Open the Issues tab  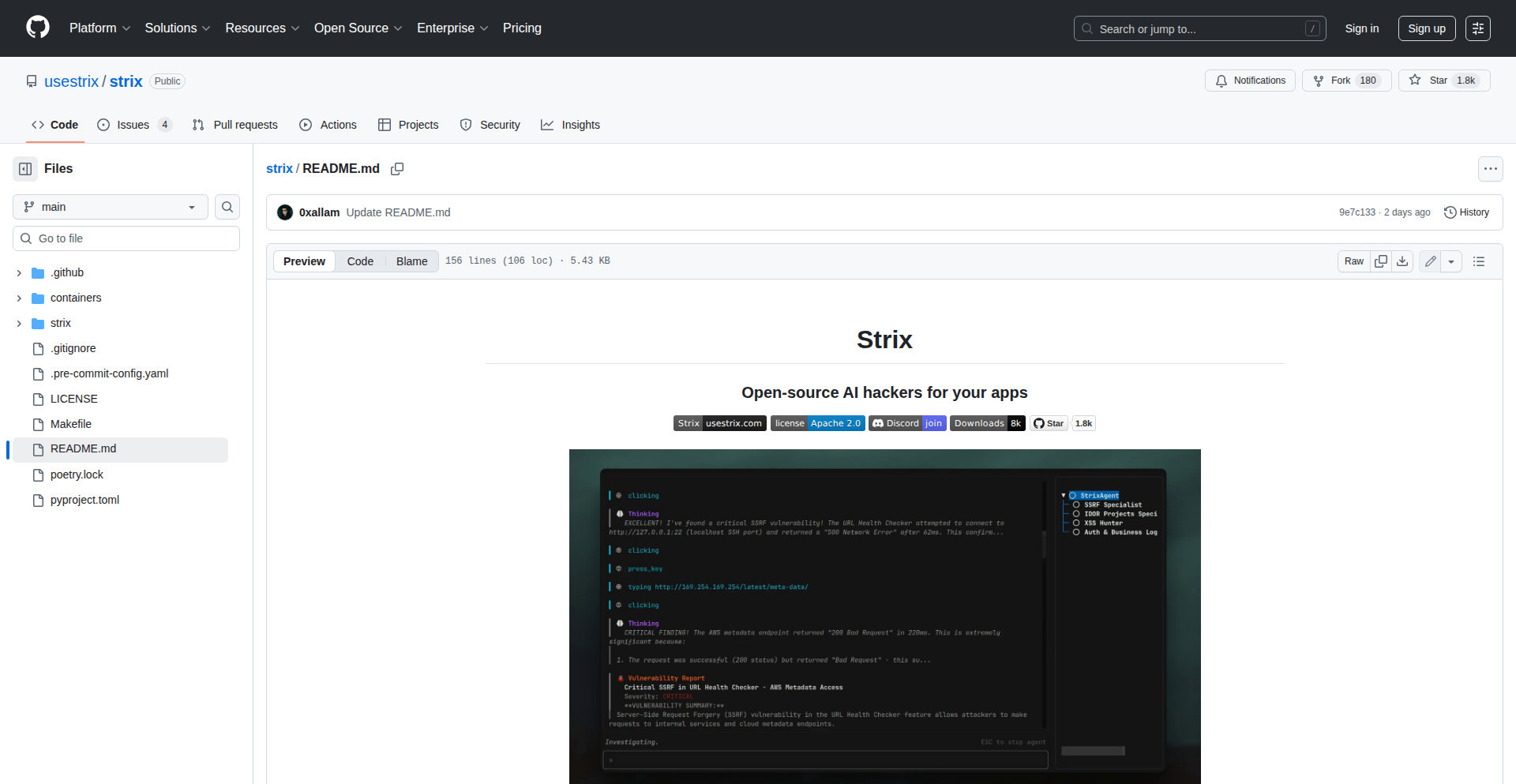[133, 125]
